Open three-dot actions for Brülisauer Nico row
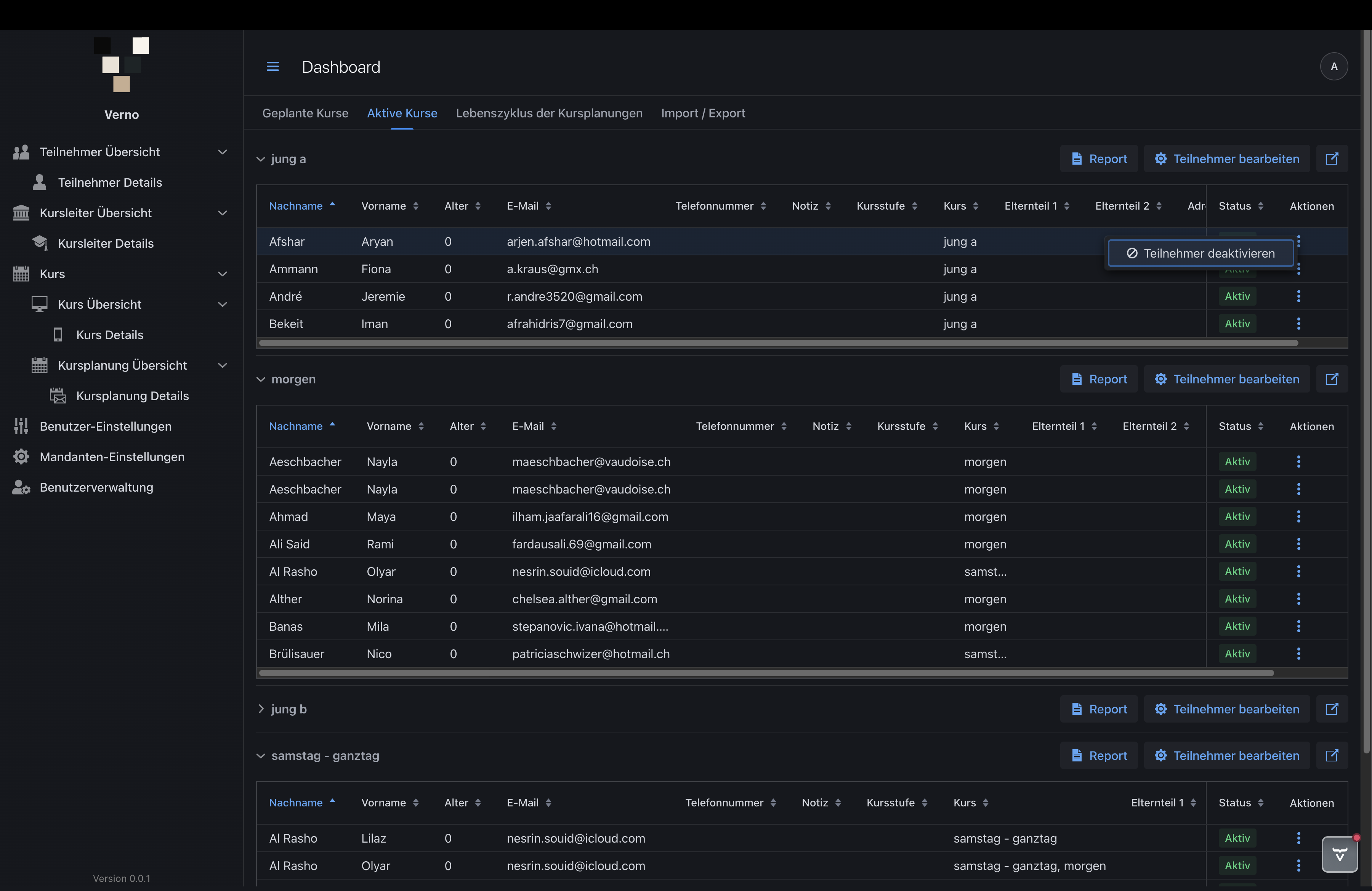Image resolution: width=1372 pixels, height=891 pixels. click(x=1298, y=654)
